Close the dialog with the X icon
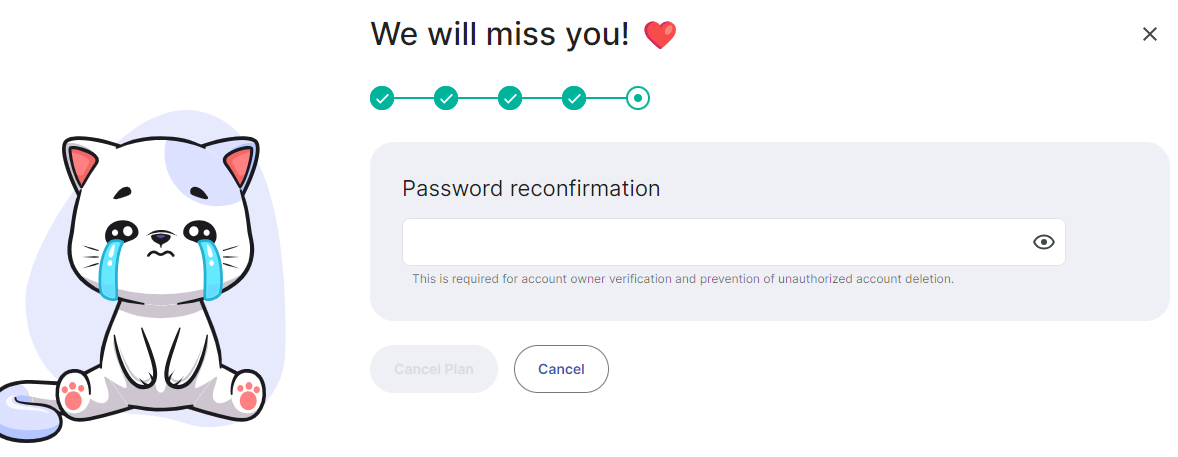The height and width of the screenshot is (457, 1178). pos(1149,34)
